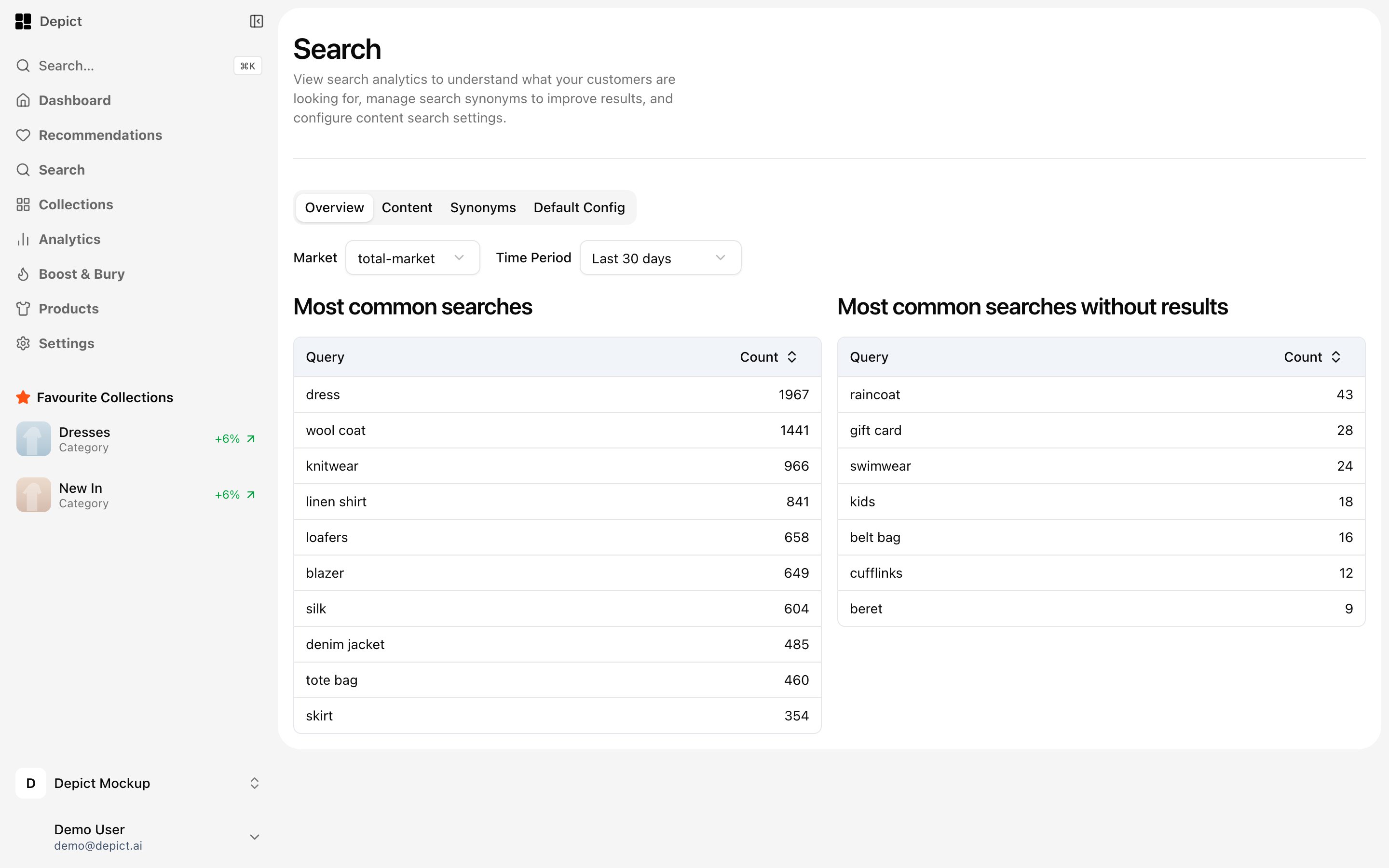Click Query header in Most common searches
1389x868 pixels.
point(325,357)
